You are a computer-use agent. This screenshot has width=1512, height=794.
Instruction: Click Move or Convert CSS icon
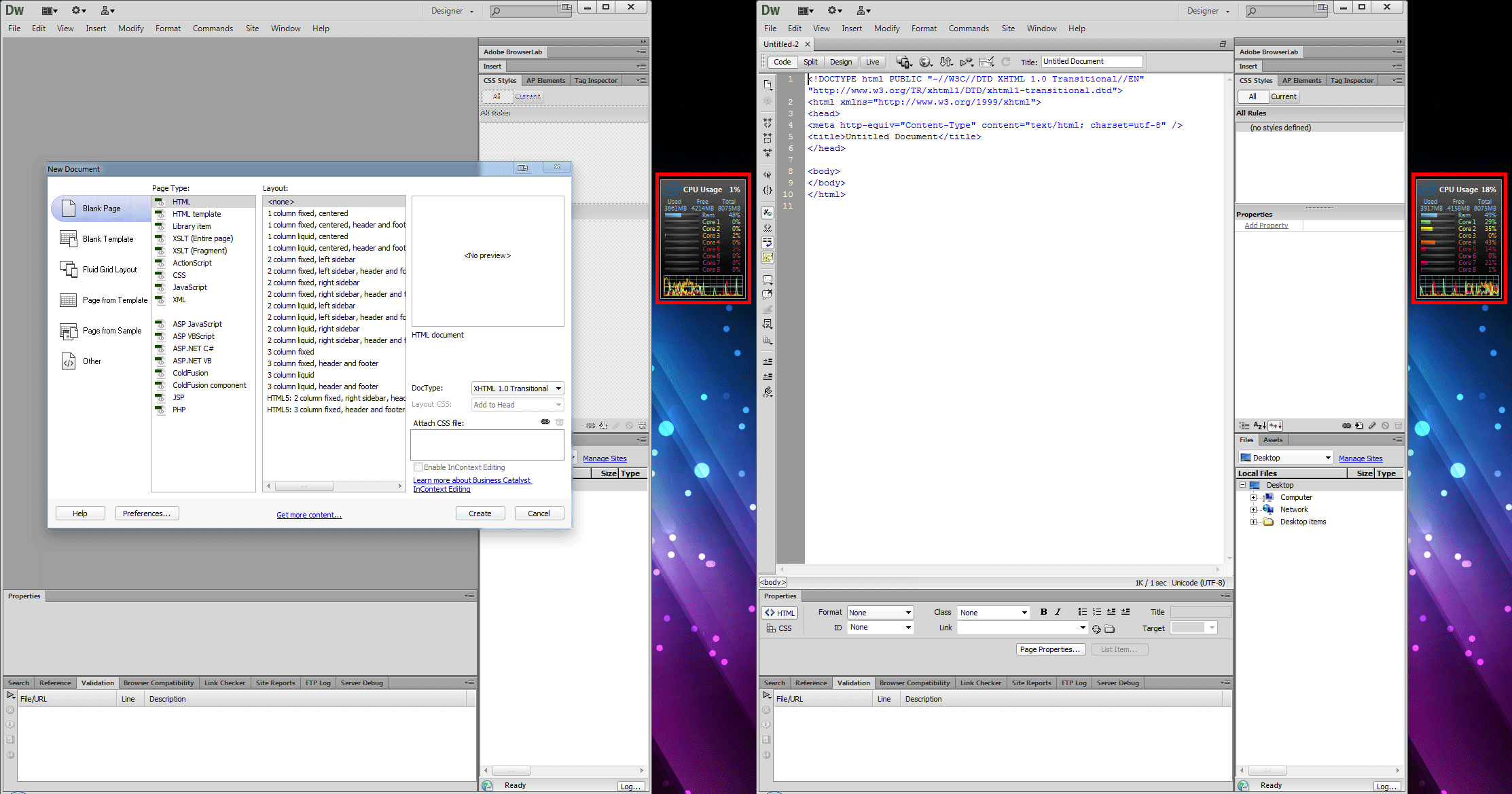(768, 340)
